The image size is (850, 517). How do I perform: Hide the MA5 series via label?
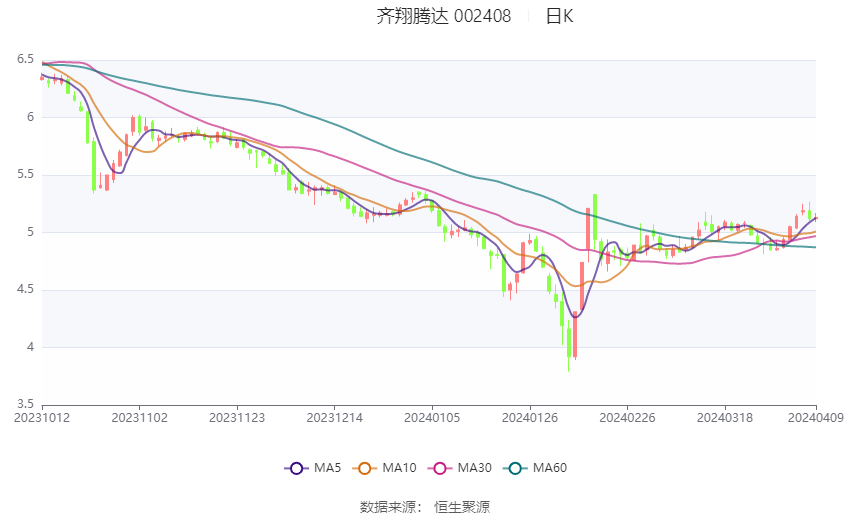pos(327,468)
